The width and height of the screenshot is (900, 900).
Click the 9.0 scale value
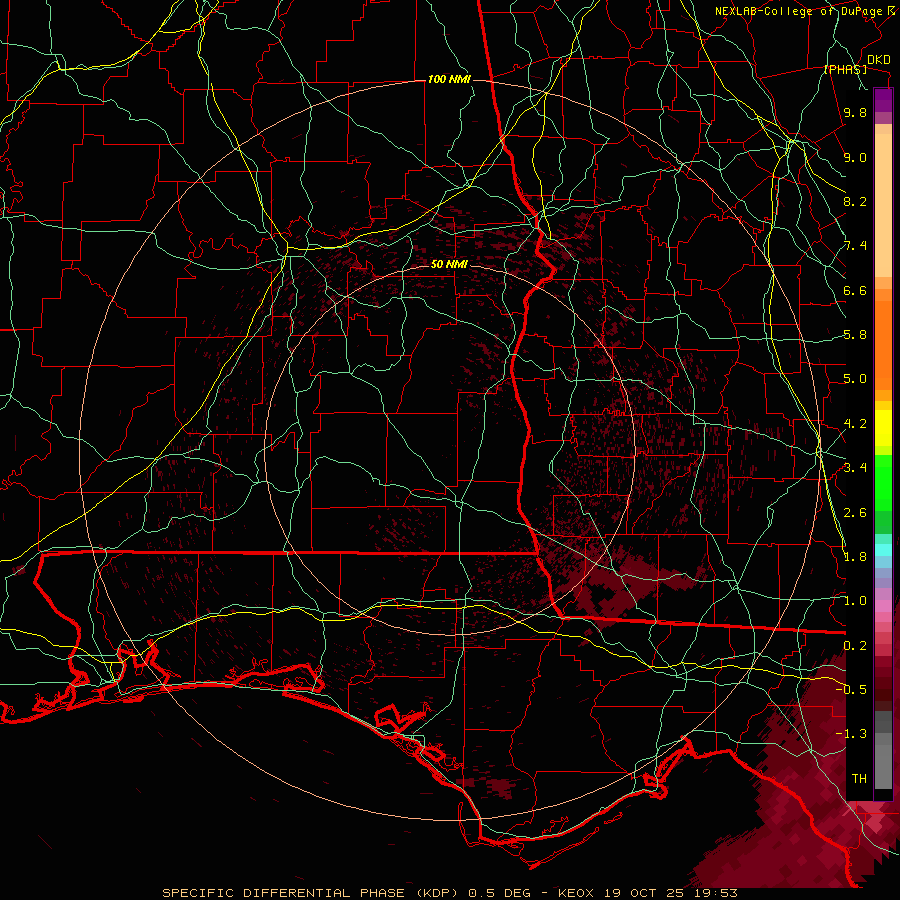(x=855, y=157)
